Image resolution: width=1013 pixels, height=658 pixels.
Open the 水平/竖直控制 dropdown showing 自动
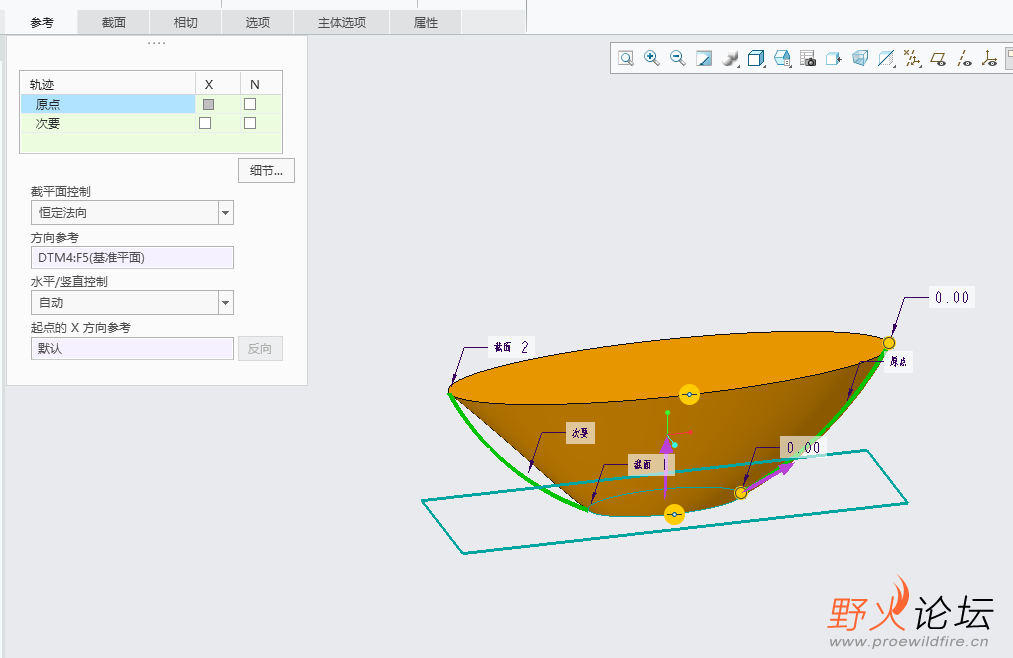225,302
